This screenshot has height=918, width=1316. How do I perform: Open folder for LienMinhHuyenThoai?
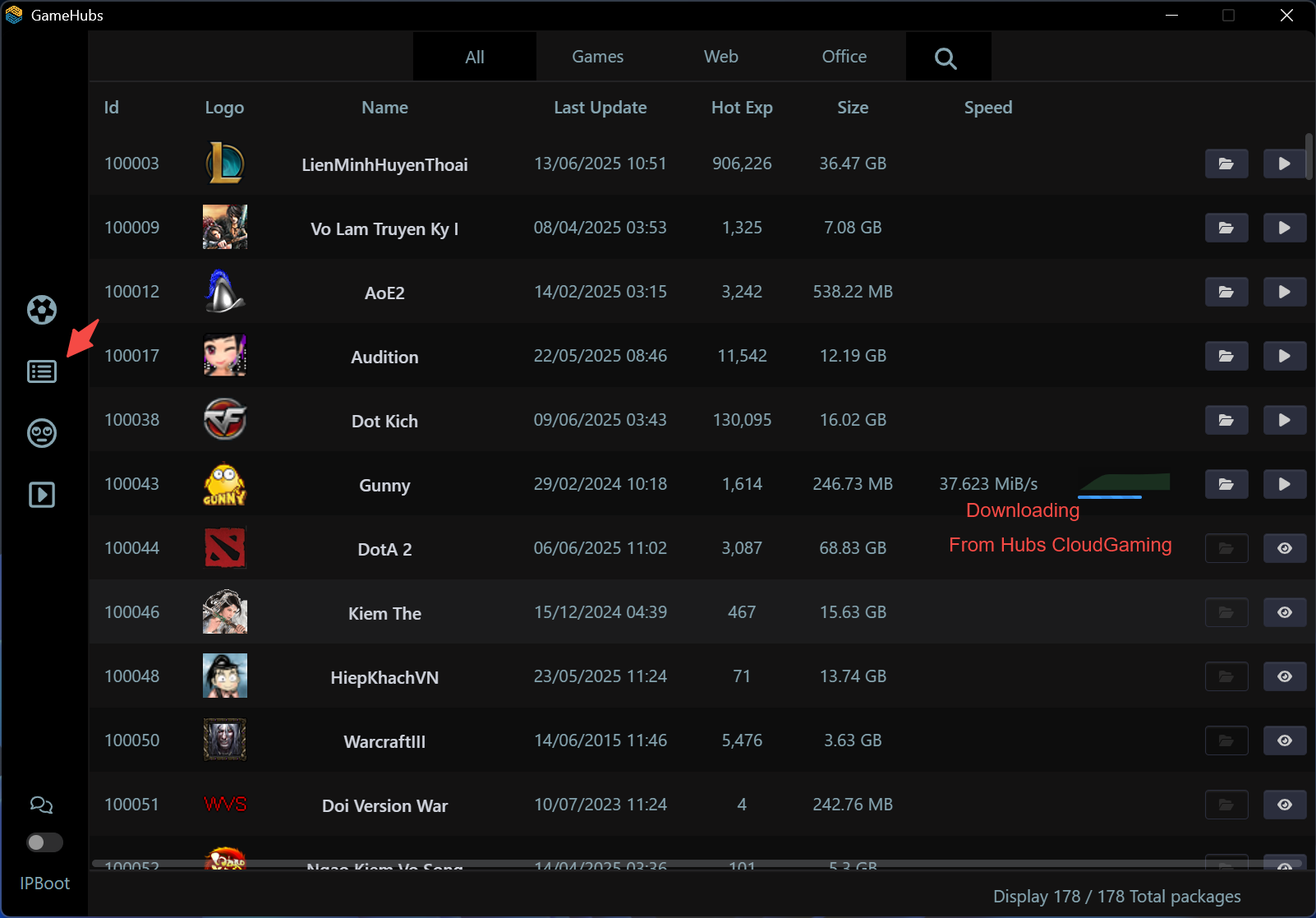point(1226,164)
